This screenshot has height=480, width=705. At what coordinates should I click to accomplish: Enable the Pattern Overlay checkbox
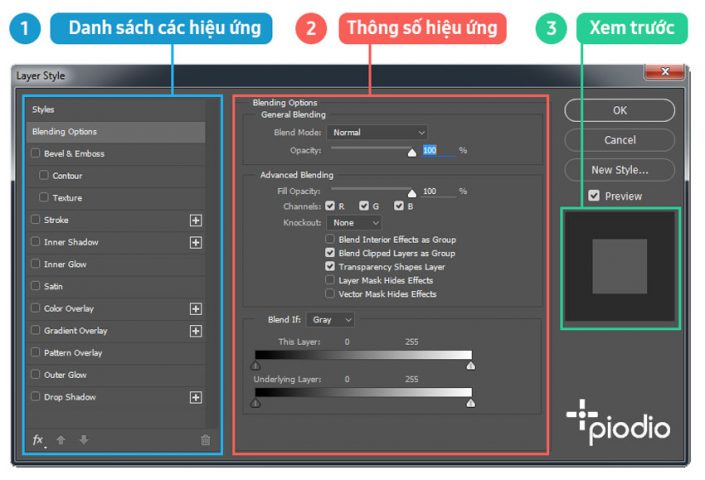[x=36, y=352]
